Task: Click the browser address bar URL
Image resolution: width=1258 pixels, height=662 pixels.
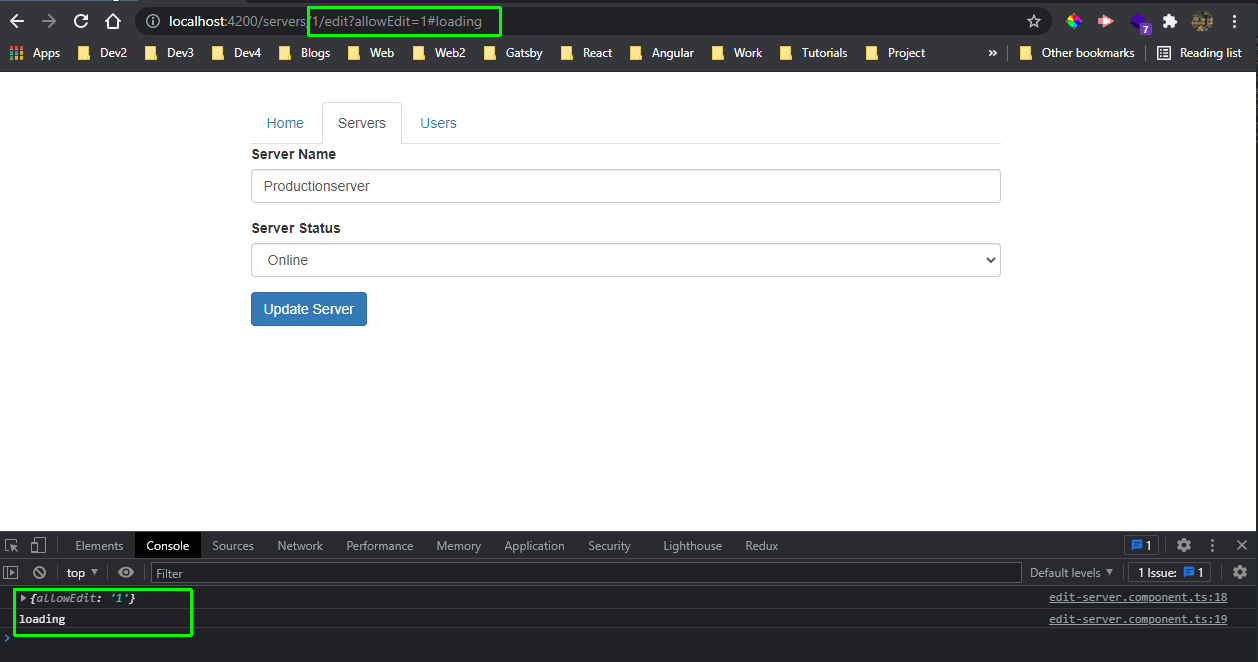Action: click(x=325, y=21)
